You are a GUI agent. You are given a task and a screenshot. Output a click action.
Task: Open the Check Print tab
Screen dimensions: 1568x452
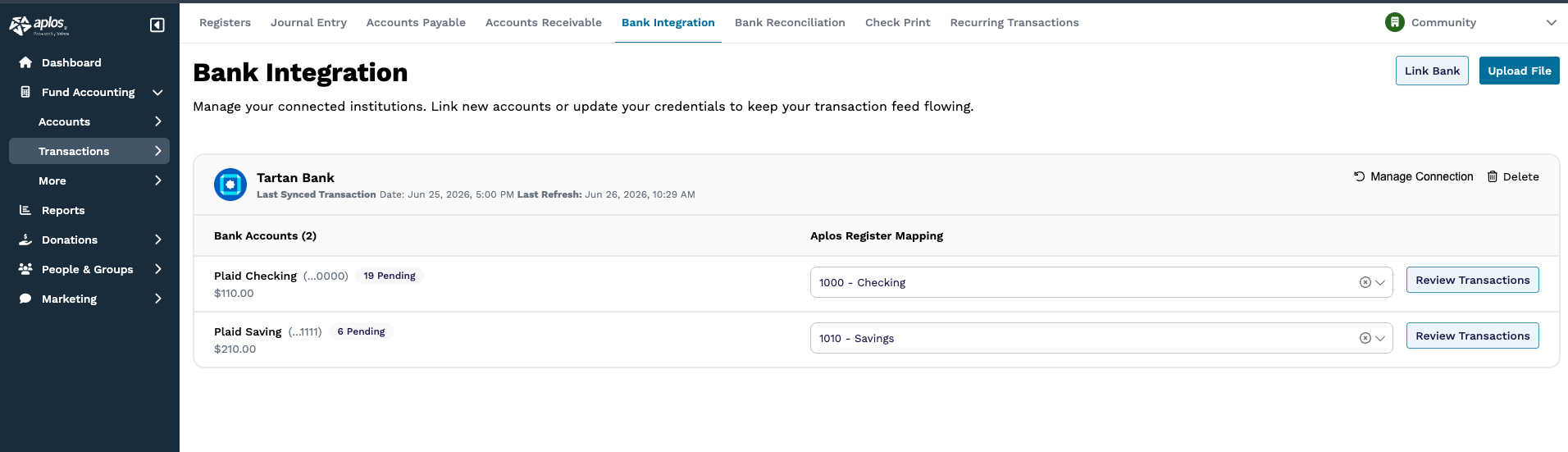point(898,22)
